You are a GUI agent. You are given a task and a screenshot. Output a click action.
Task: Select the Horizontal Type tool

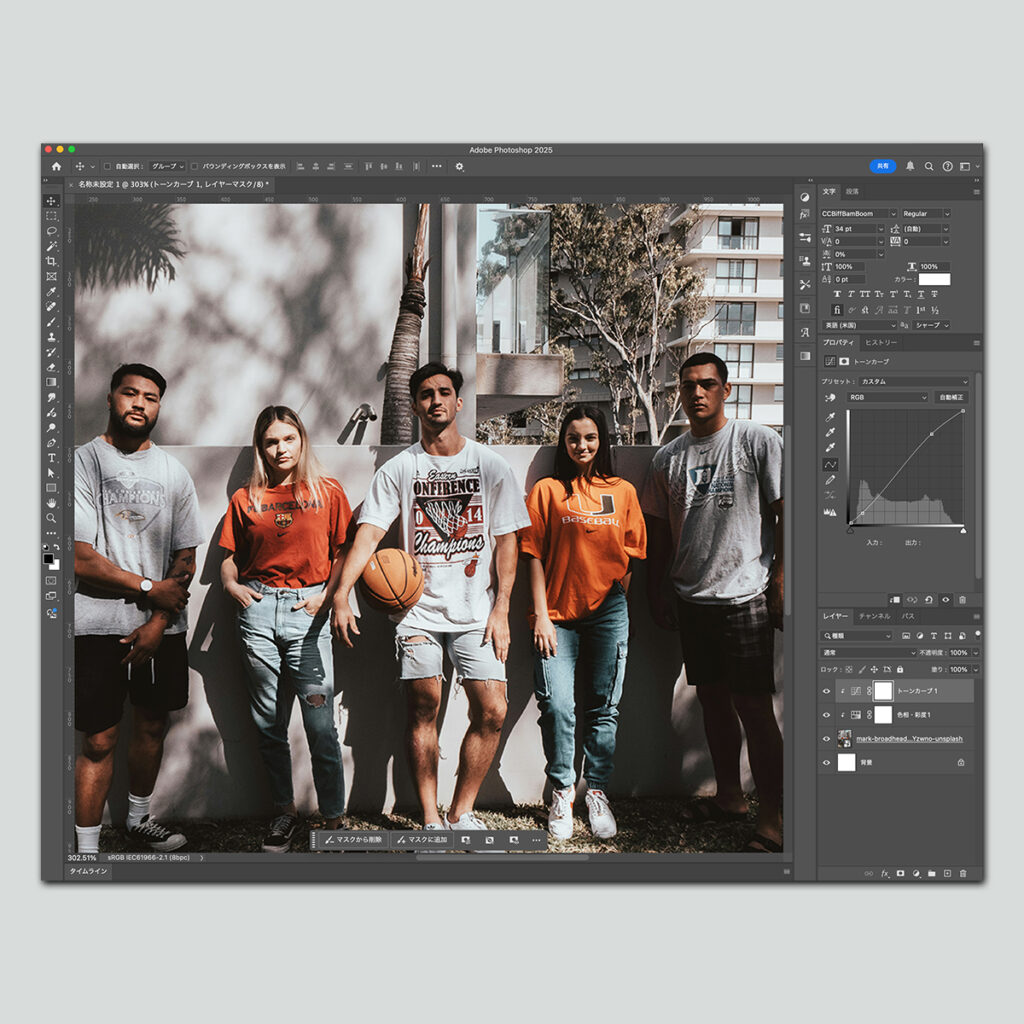coord(51,458)
